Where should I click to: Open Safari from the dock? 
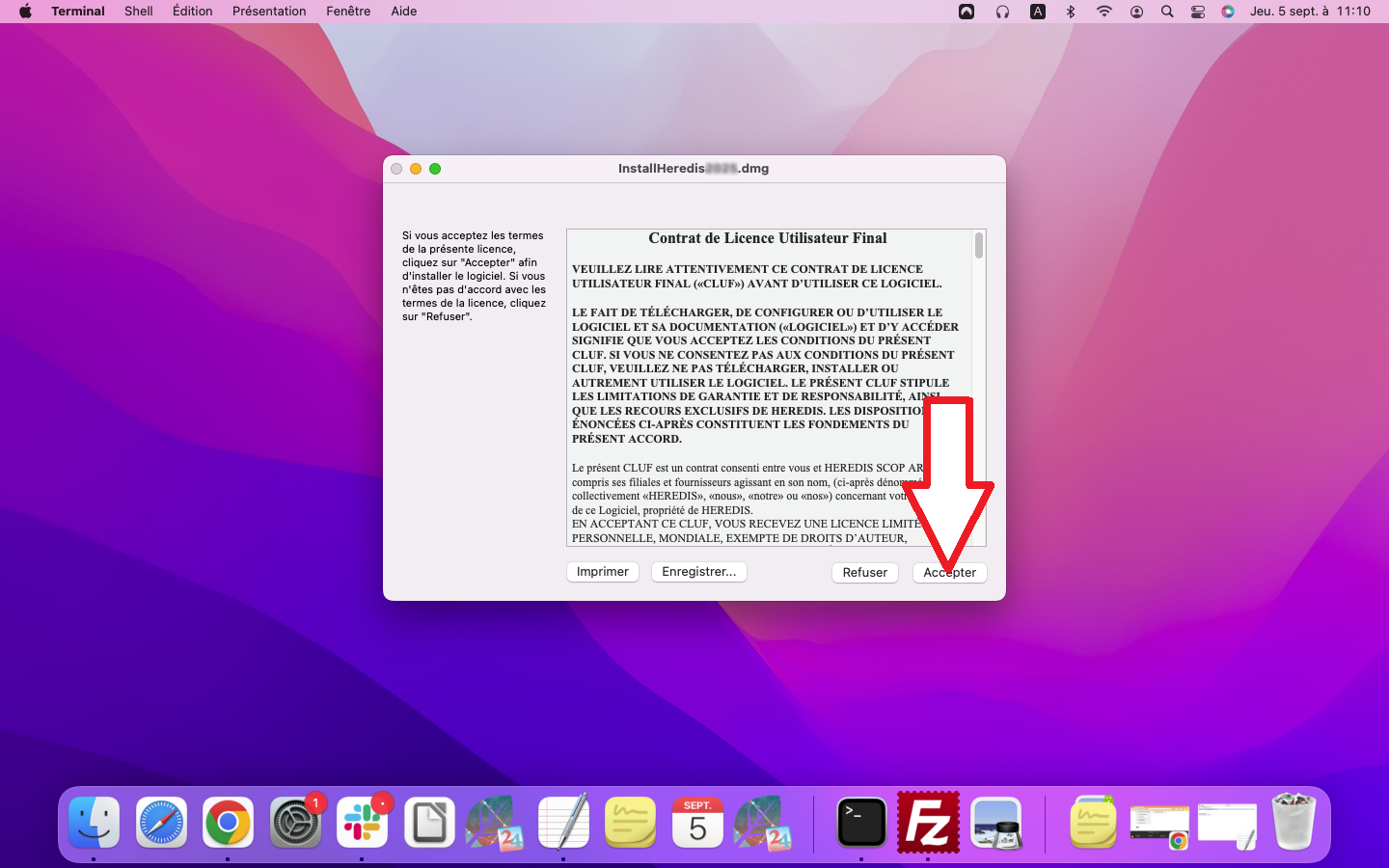pyautogui.click(x=161, y=823)
